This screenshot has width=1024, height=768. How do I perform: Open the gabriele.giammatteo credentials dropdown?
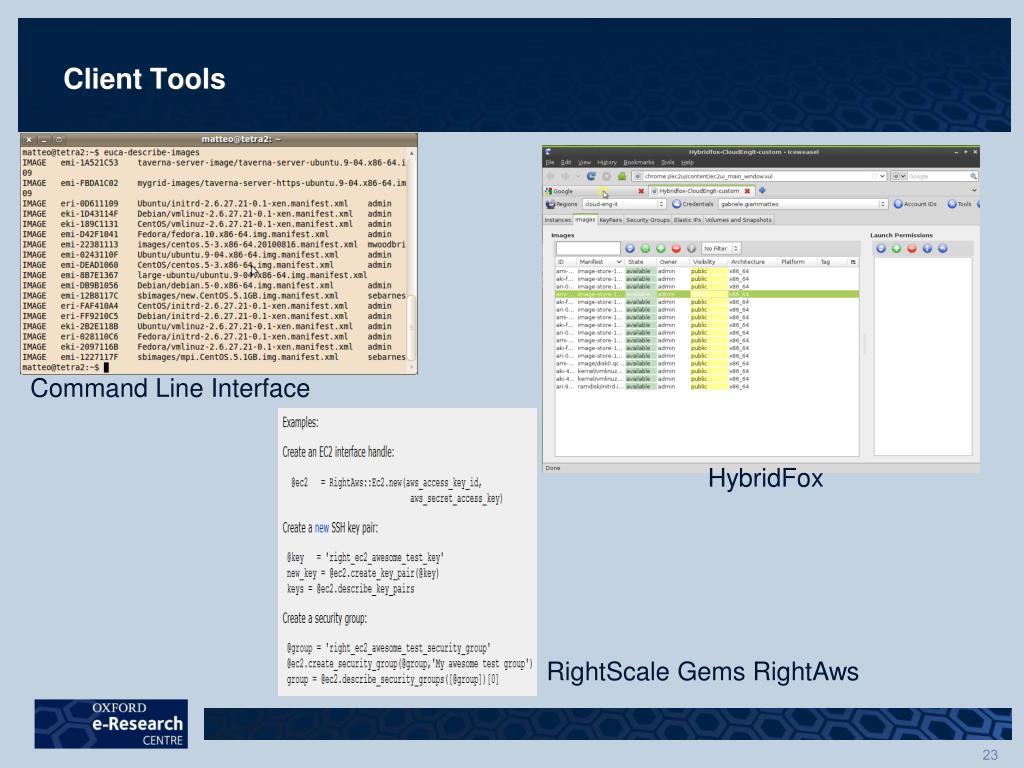803,204
